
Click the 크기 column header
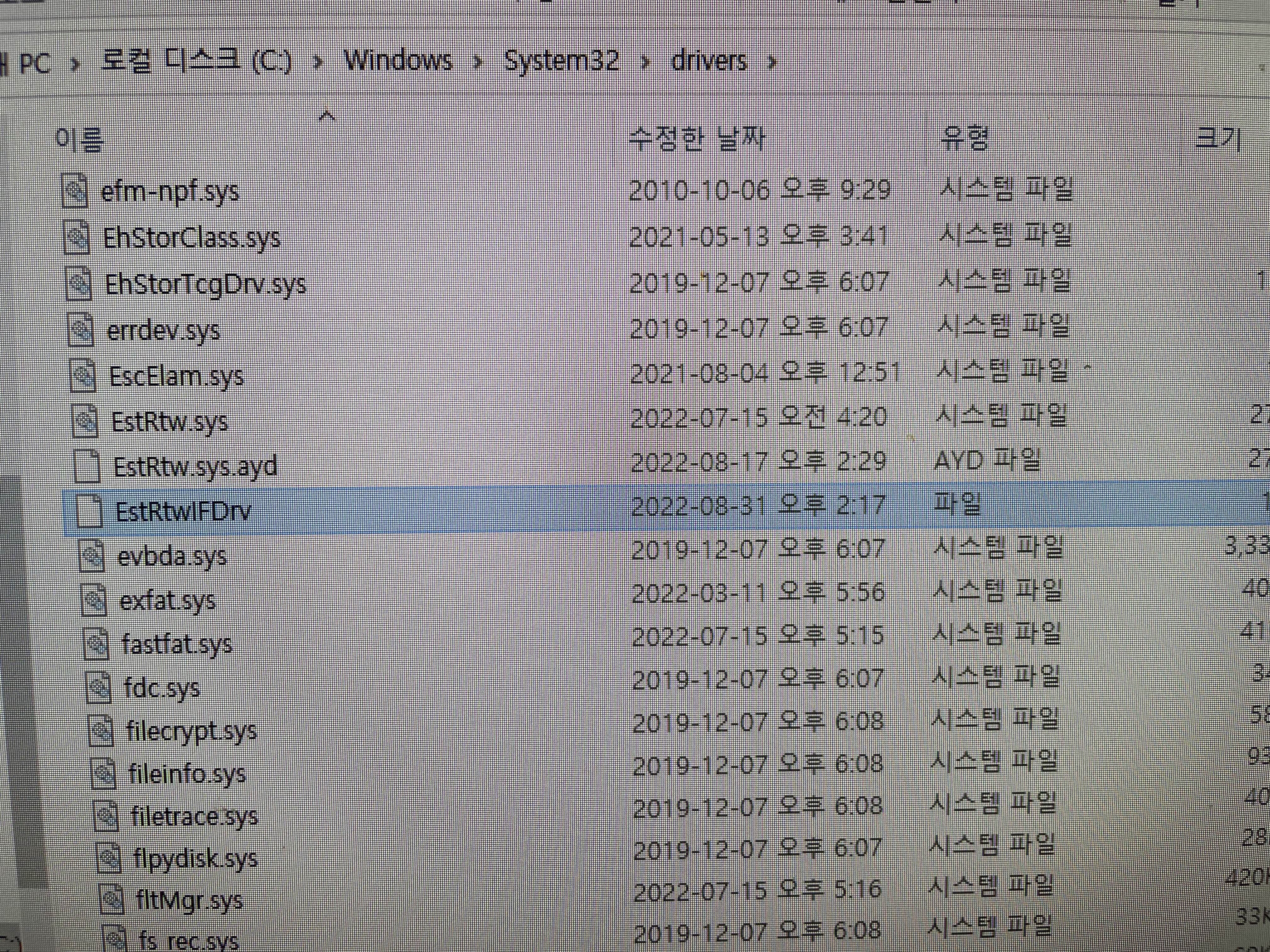click(1217, 139)
